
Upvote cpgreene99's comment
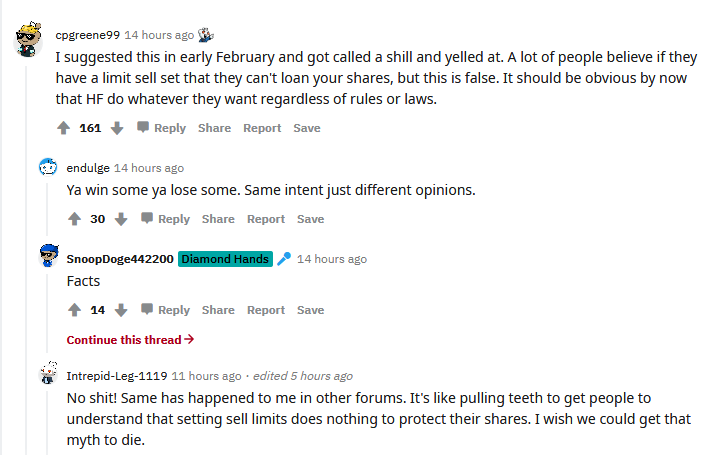(x=64, y=128)
